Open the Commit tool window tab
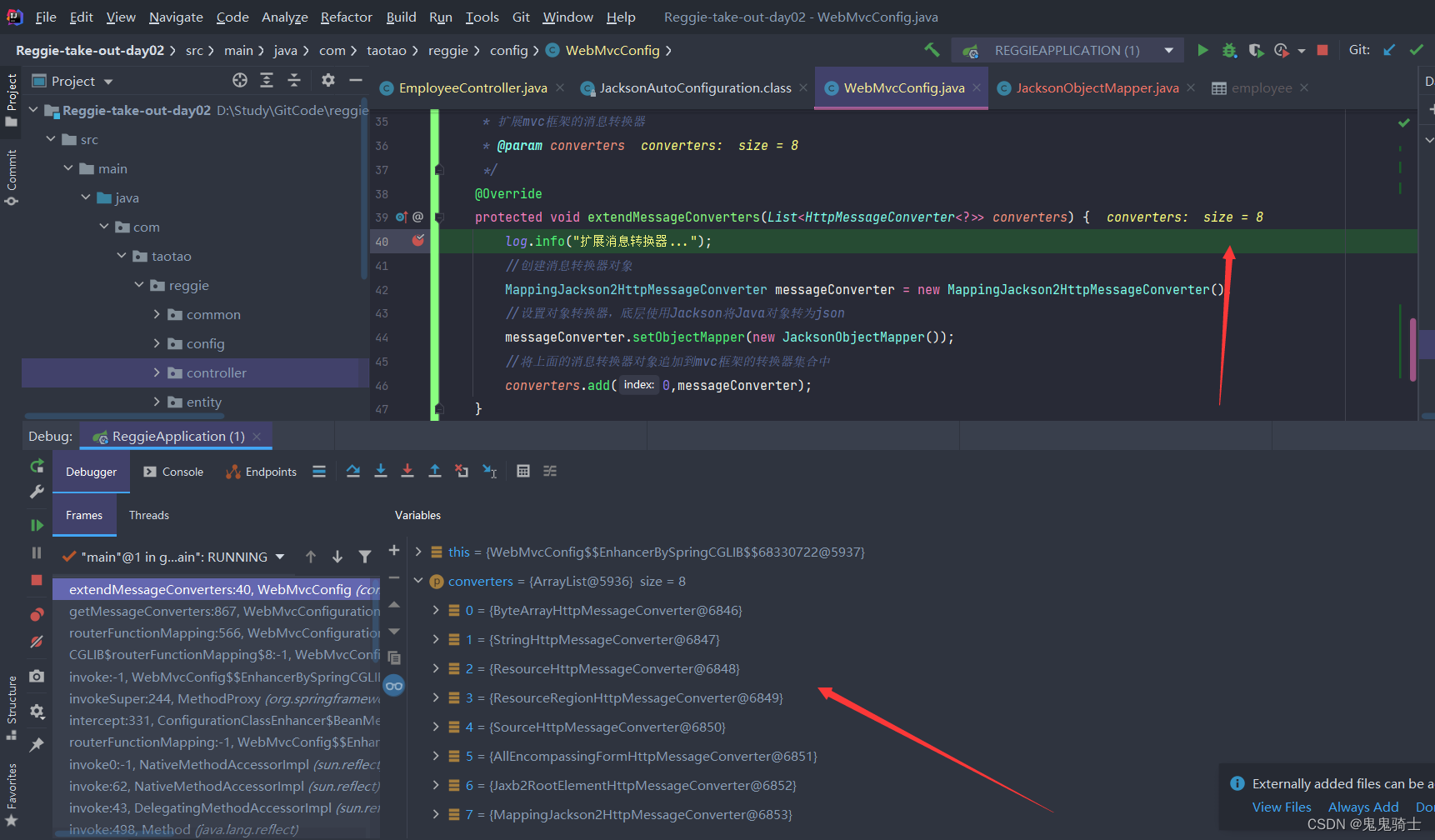 click(12, 177)
